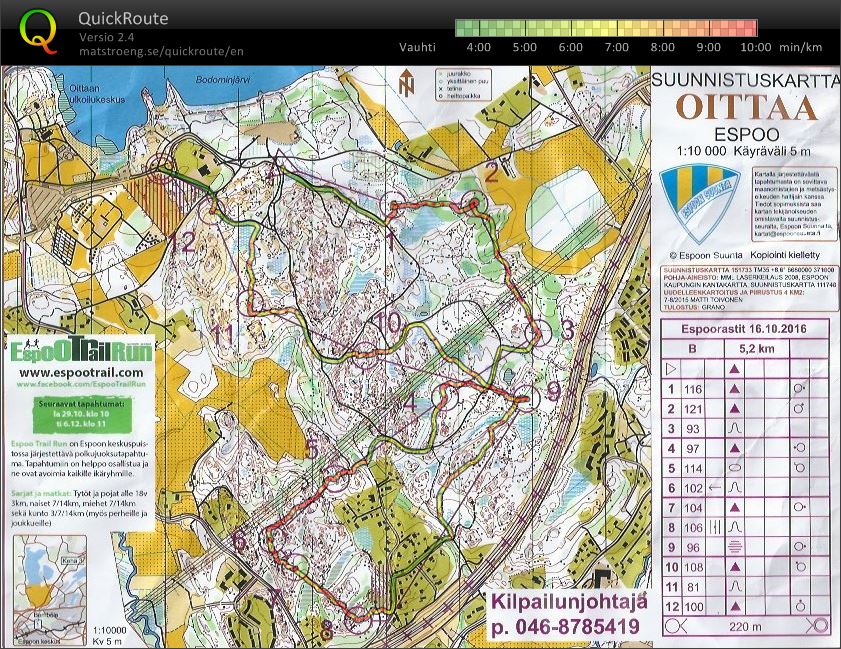This screenshot has width=841, height=649.
Task: Click the course class "B" cell
Action: click(692, 349)
